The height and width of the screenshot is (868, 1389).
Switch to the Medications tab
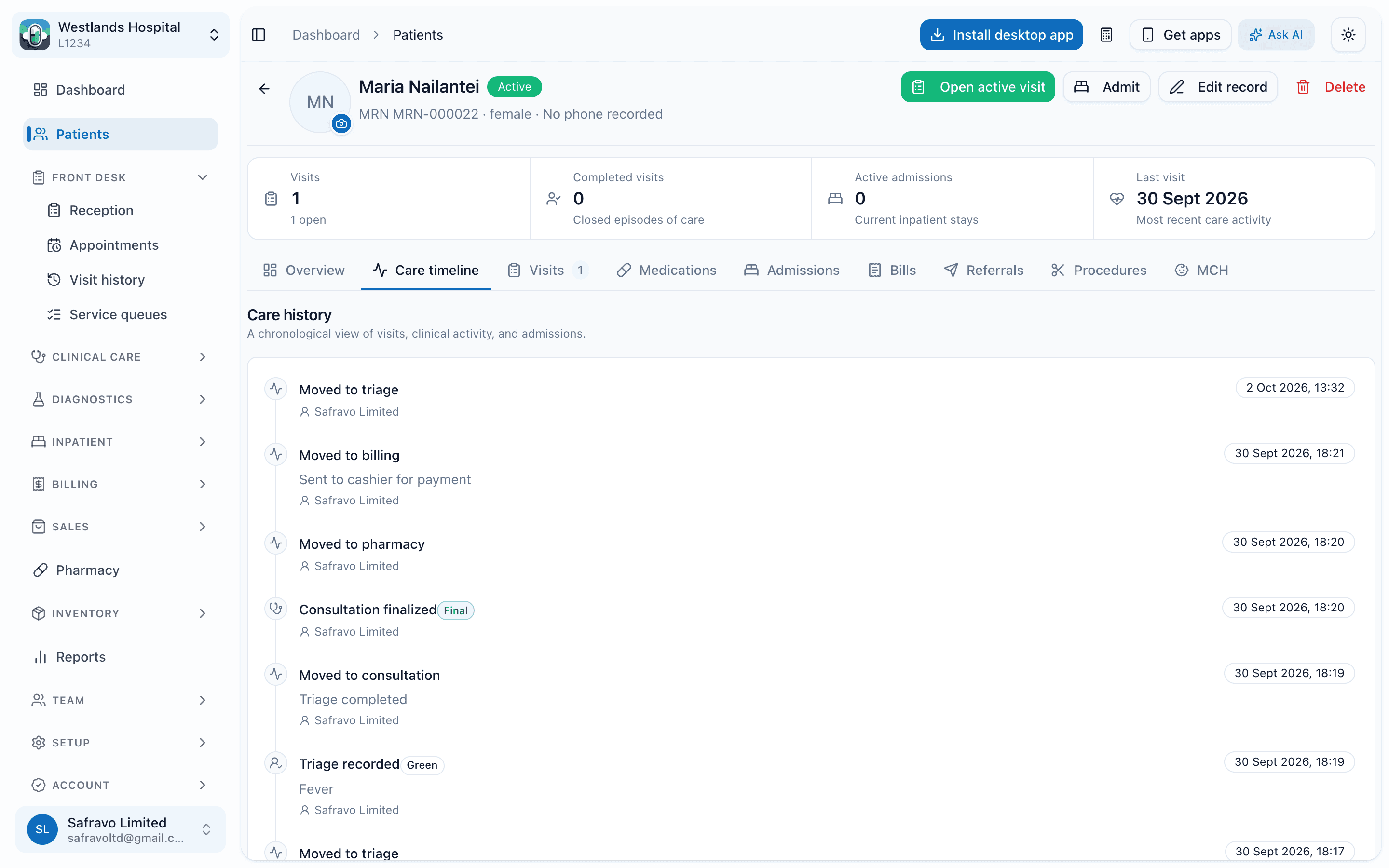pos(667,271)
